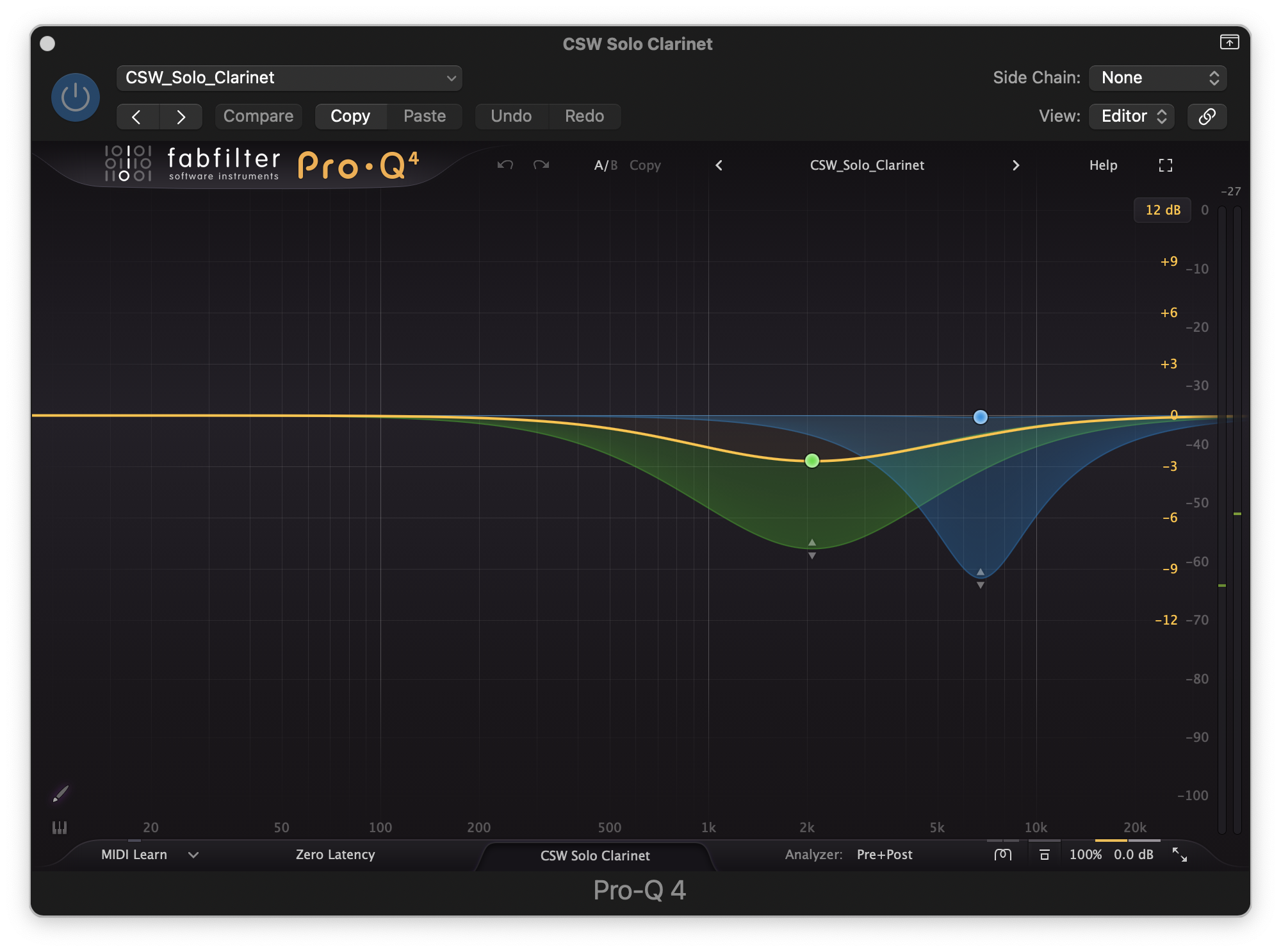The height and width of the screenshot is (952, 1281).
Task: Click the resize arrows icon
Action: pyautogui.click(x=1179, y=855)
